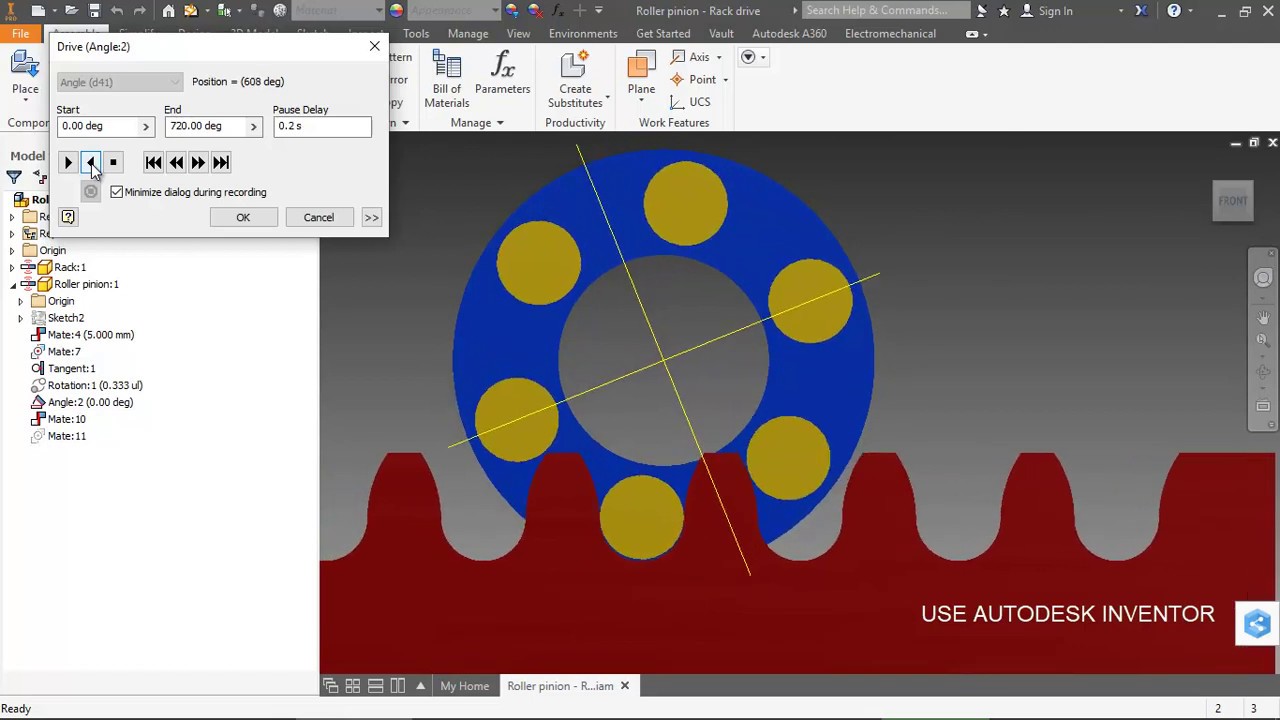1280x720 pixels.
Task: Open the Drive dialog help icon
Action: [68, 217]
